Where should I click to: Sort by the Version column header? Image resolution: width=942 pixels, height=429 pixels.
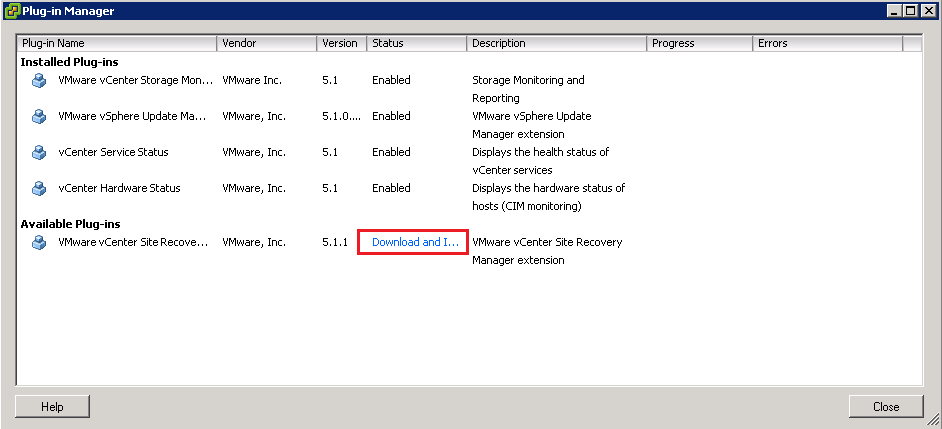click(341, 43)
